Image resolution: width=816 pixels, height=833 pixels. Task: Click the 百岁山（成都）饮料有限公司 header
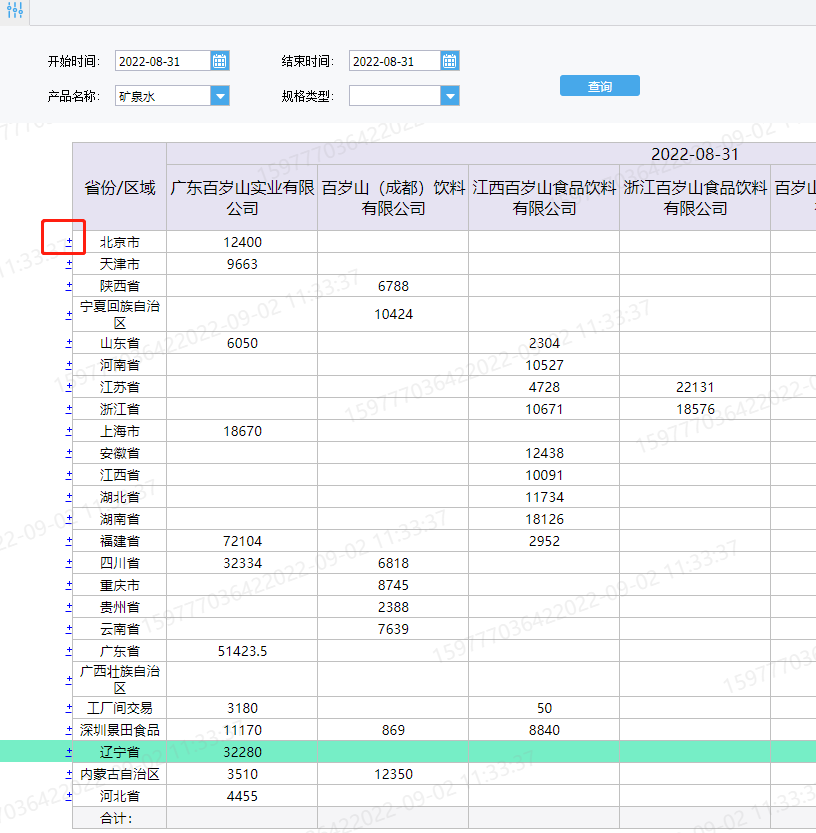(393, 198)
